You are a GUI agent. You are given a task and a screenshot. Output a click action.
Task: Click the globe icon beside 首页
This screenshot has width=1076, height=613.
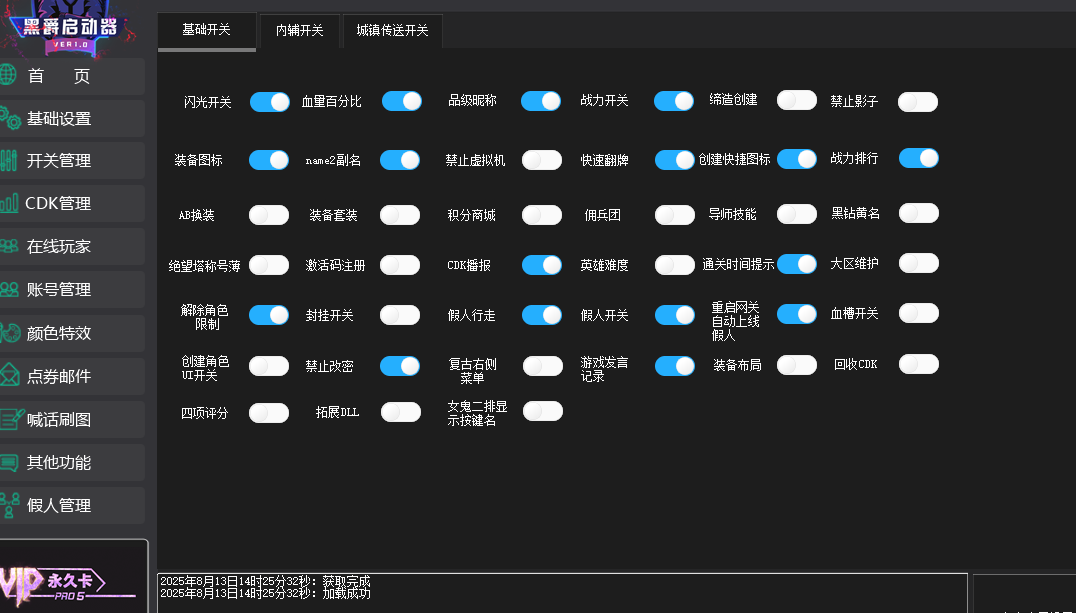pyautogui.click(x=7, y=75)
